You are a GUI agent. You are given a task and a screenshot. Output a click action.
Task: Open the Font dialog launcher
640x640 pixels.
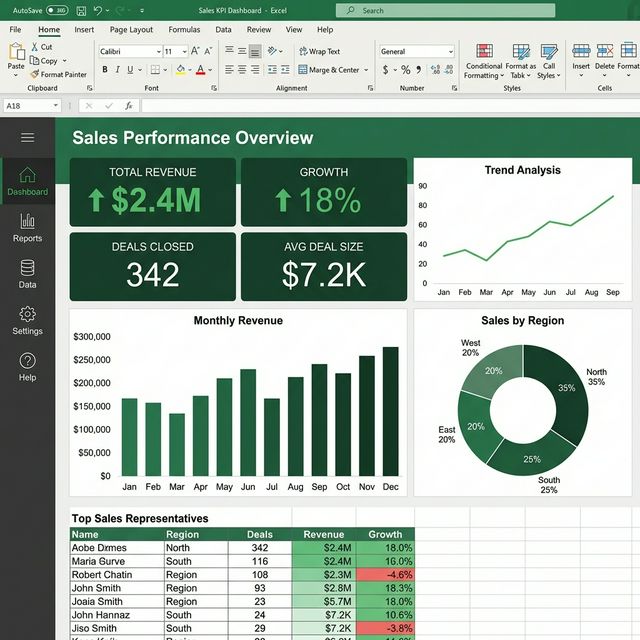[x=213, y=88]
